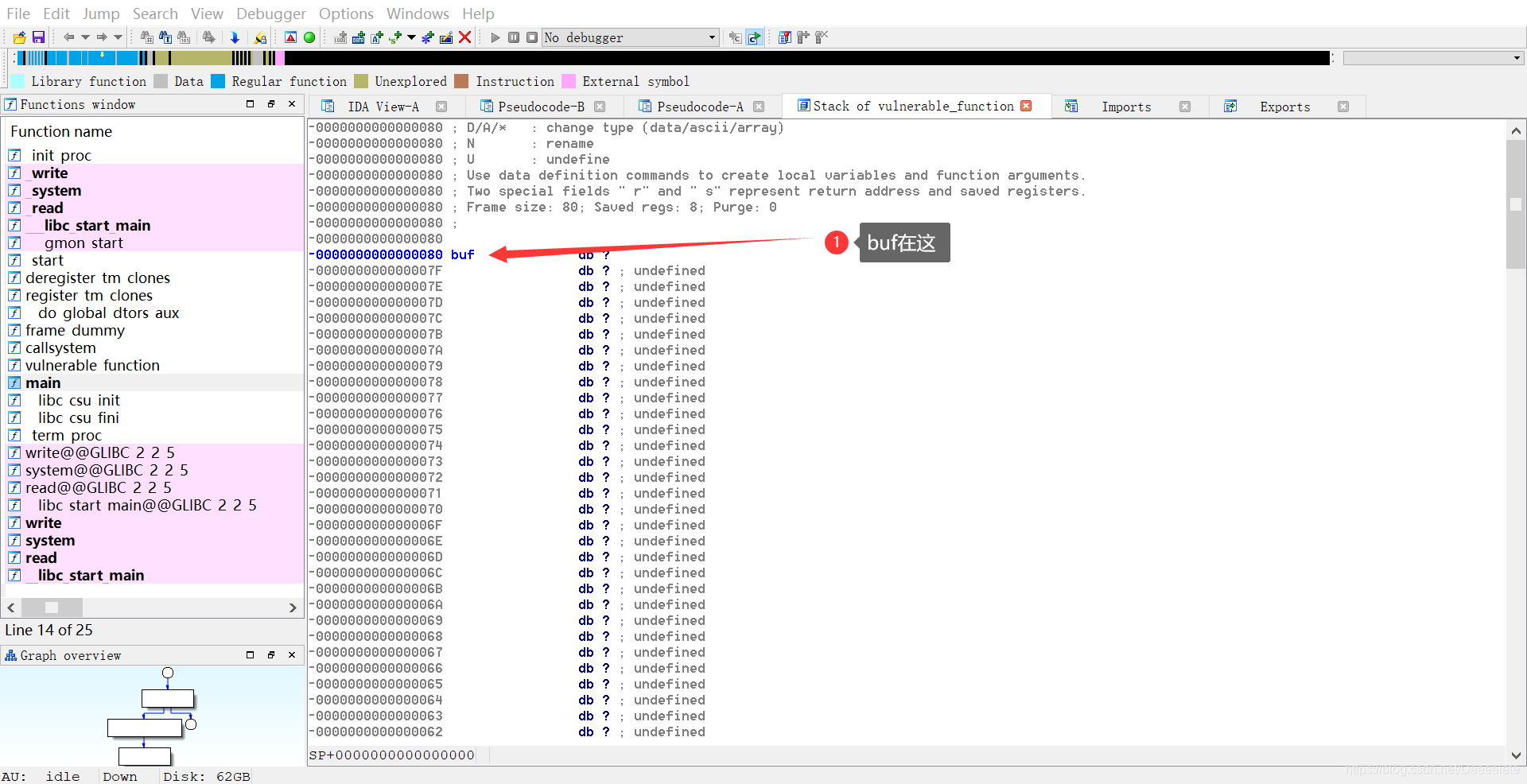Float the Graph overview panel
Image resolution: width=1527 pixels, height=784 pixels.
click(x=250, y=655)
